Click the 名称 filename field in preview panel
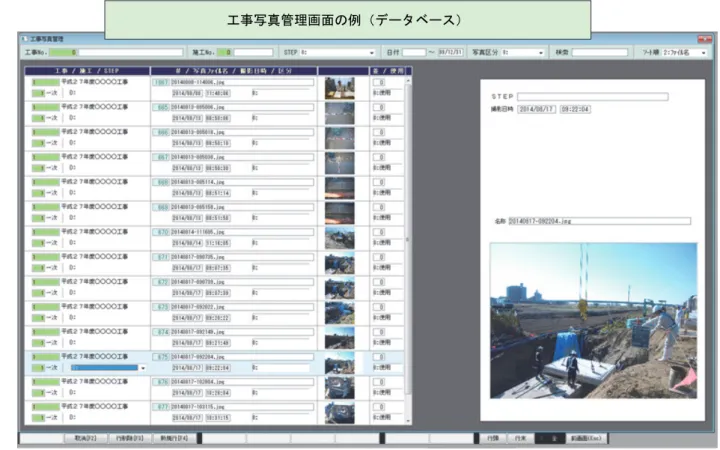720x450 pixels. click(x=599, y=221)
